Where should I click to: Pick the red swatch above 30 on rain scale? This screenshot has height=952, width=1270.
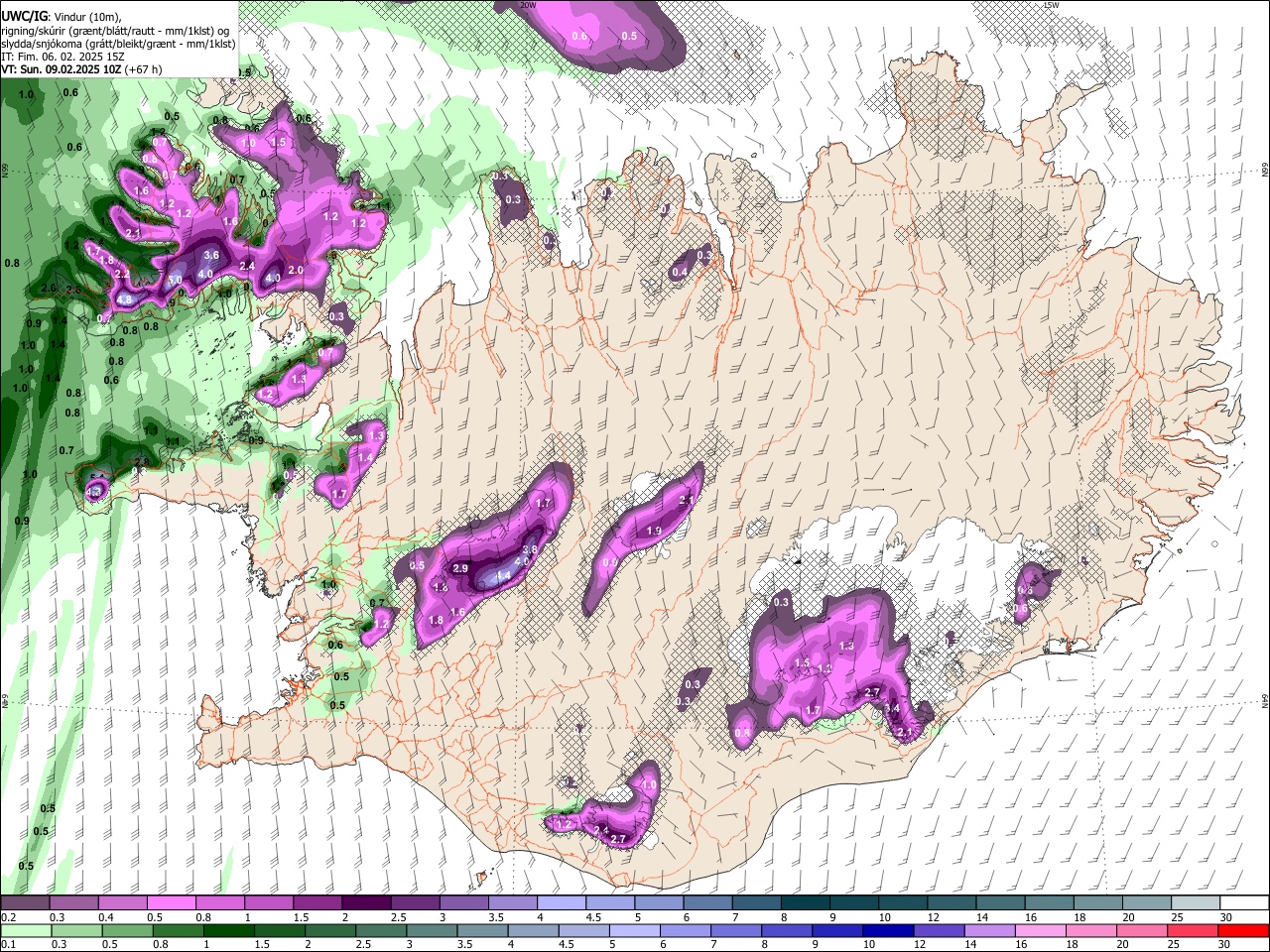(x=1243, y=930)
